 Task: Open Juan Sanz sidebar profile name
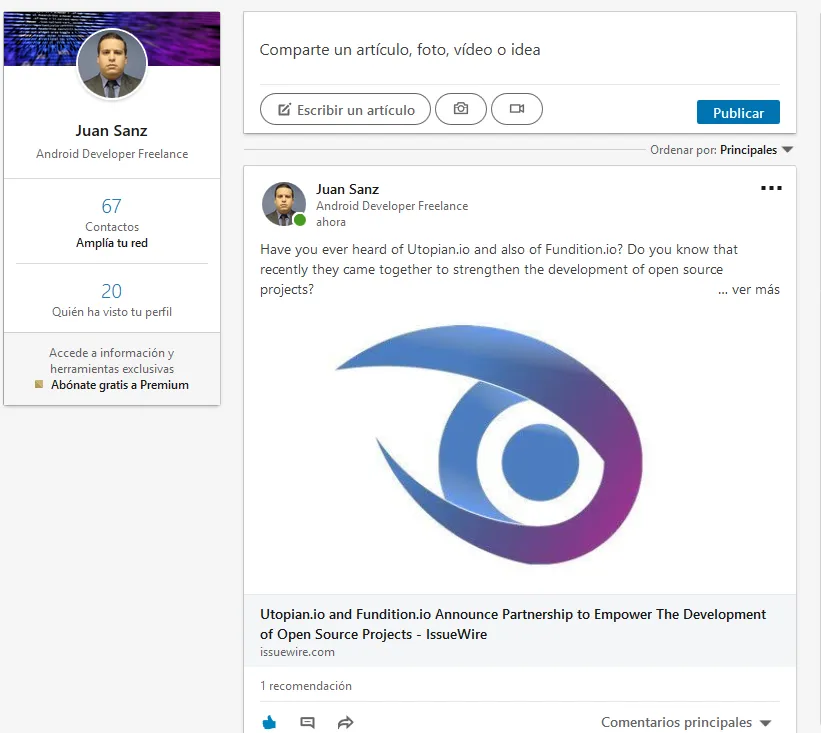click(112, 131)
